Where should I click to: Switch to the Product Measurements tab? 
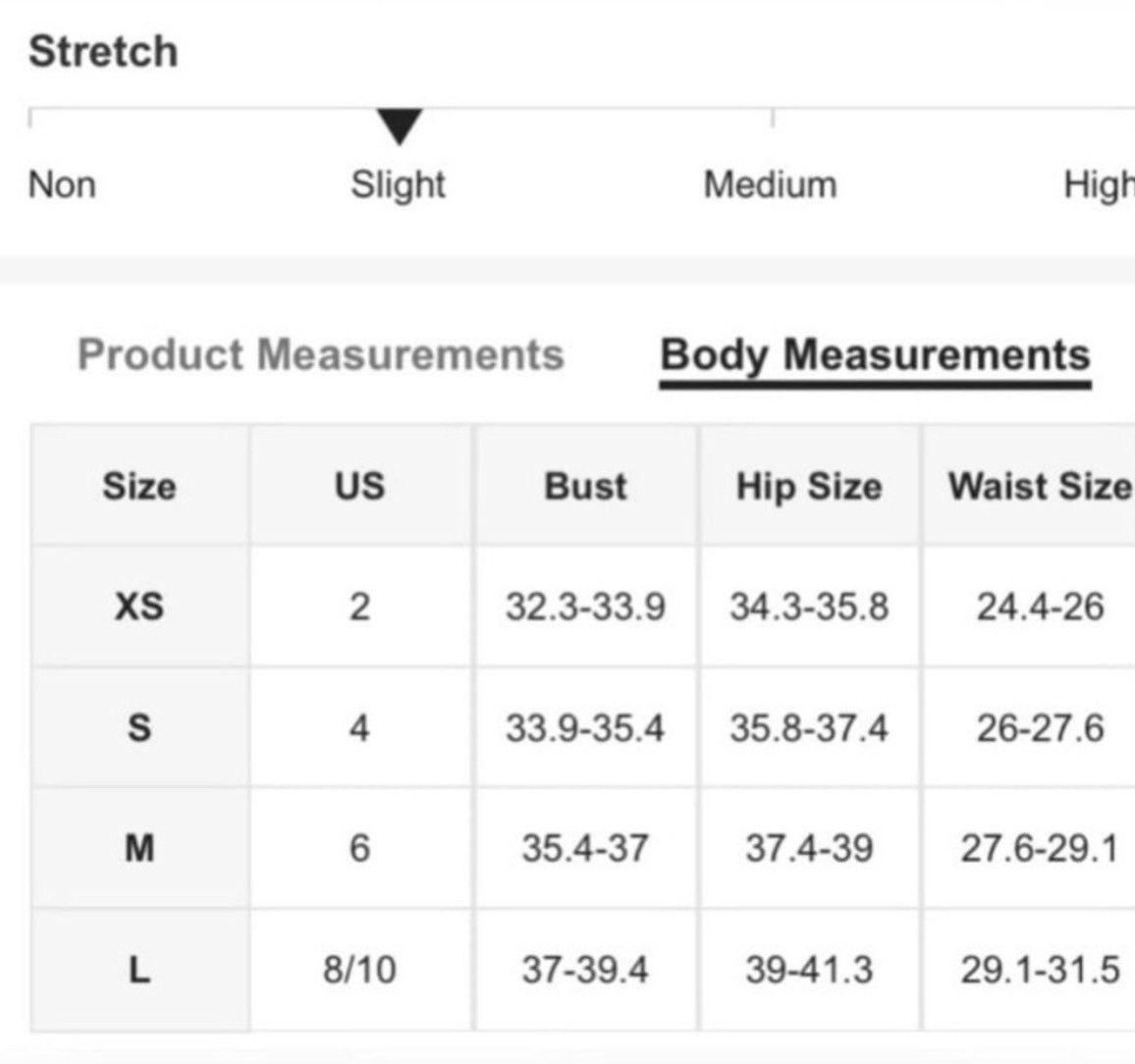point(321,354)
